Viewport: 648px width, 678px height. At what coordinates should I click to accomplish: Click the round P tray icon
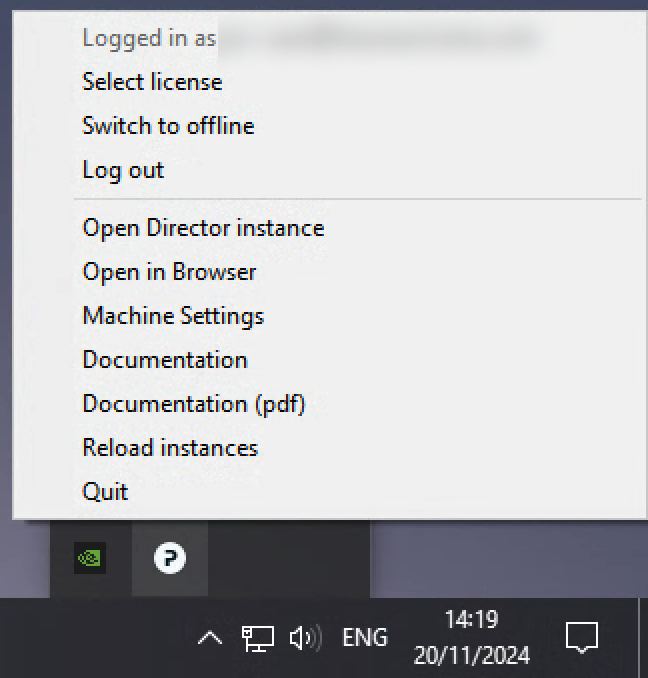click(170, 559)
